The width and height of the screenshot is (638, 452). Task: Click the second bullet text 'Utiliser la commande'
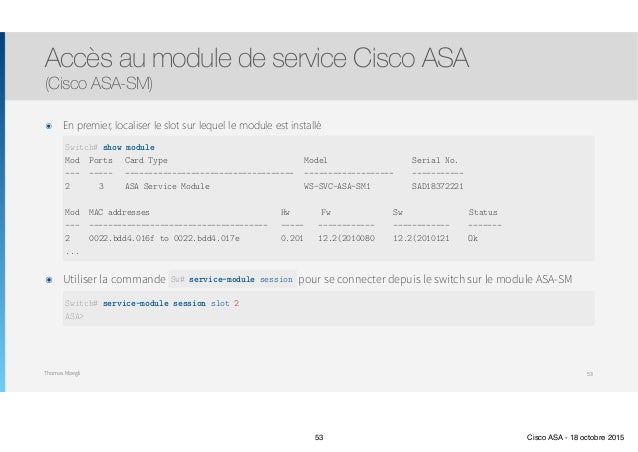114,279
